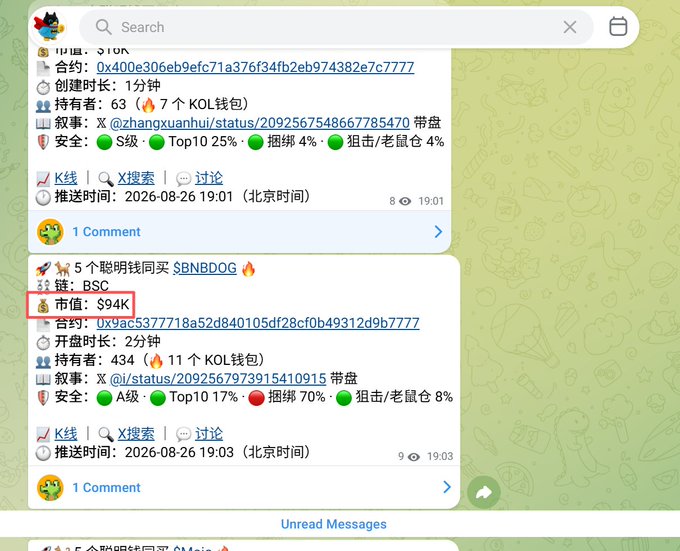Click the 19:03 message timestamp
Image resolution: width=680 pixels, height=551 pixels.
point(440,456)
